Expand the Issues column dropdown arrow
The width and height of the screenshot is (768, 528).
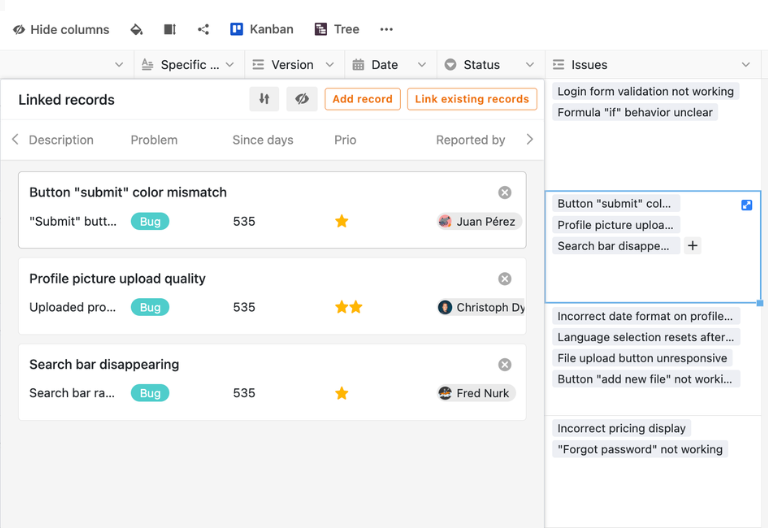pyautogui.click(x=745, y=65)
